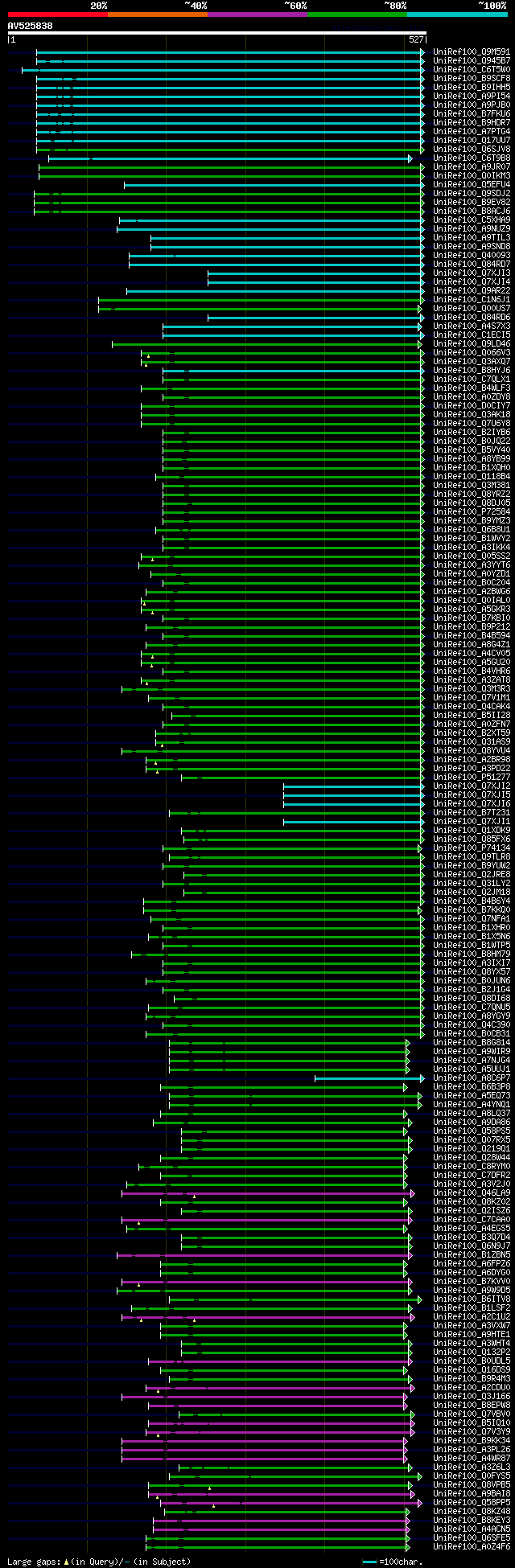Viewport: 515px width, 1568px height.
Task: Select the label UniRef100_B2XT59
Action: (472, 733)
